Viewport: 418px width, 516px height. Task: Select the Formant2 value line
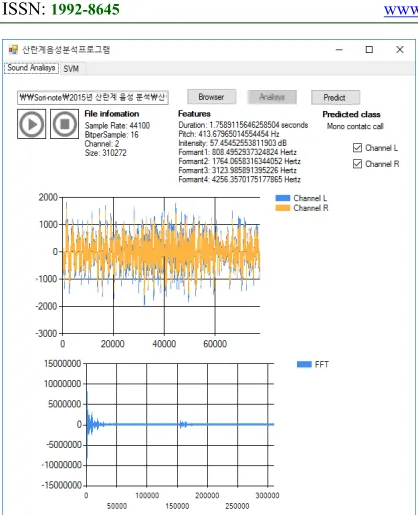click(240, 161)
